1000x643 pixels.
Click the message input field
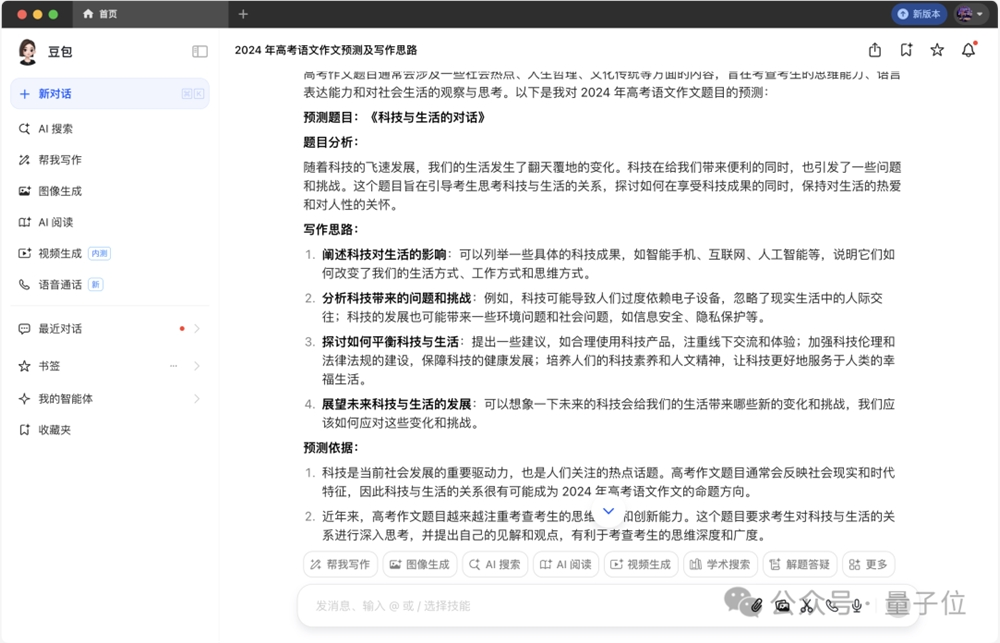coord(500,606)
